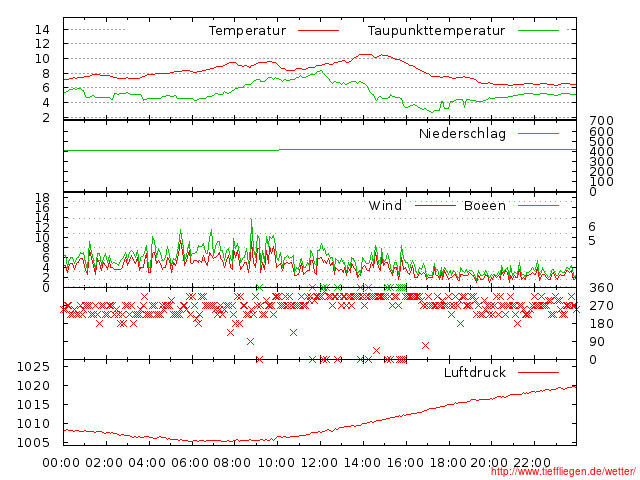This screenshot has height=480, width=640.
Task: Click the Beaufort 5 right axis value
Action: pyautogui.click(x=592, y=241)
